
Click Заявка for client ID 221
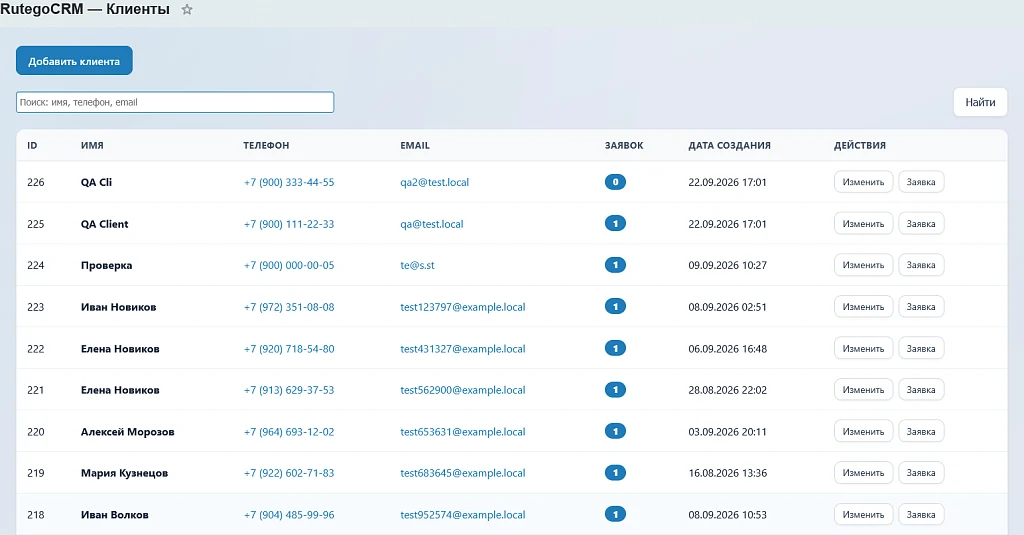pyautogui.click(x=921, y=390)
